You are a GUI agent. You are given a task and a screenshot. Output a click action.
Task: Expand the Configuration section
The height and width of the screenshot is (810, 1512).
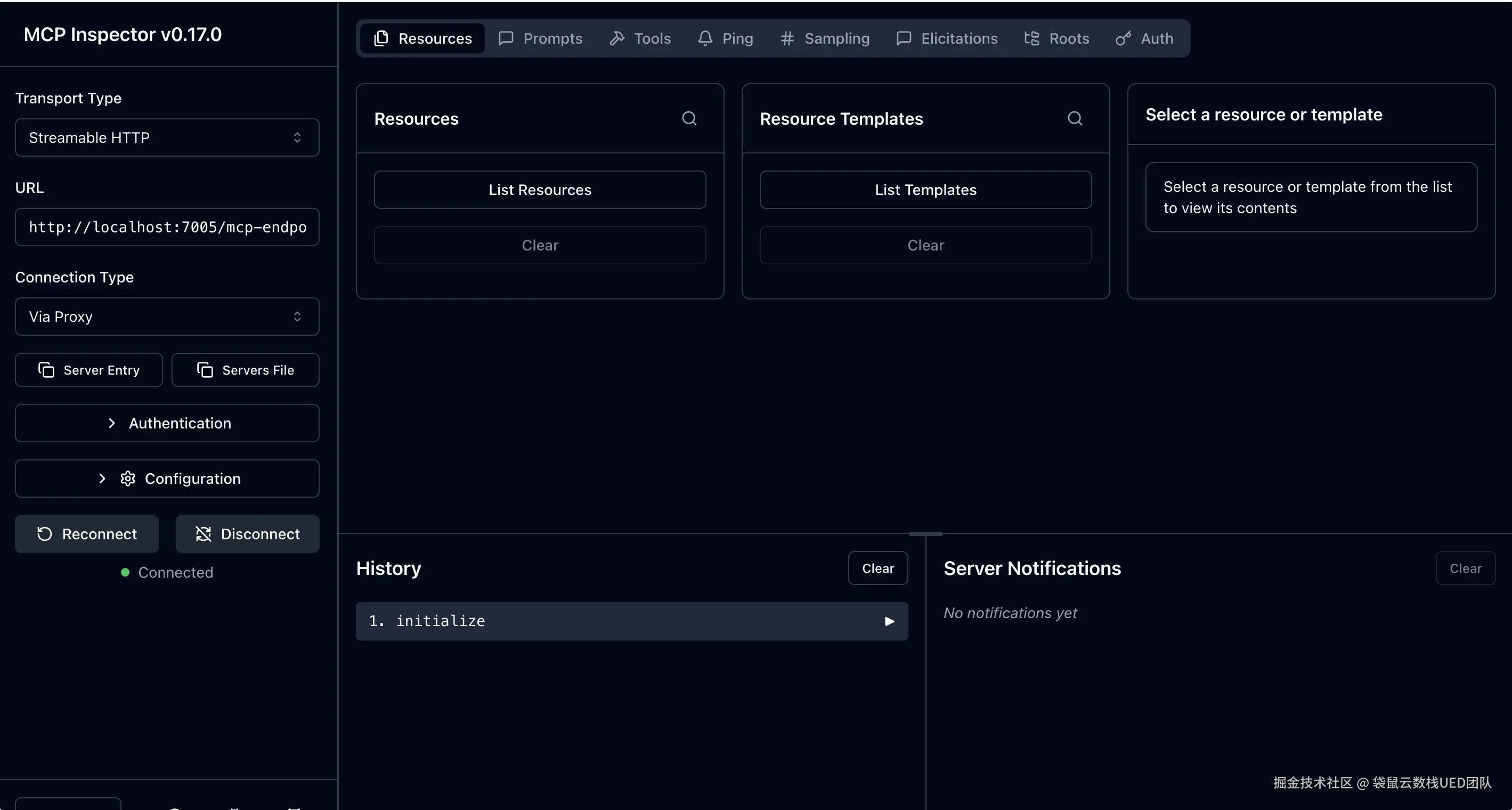pos(167,479)
